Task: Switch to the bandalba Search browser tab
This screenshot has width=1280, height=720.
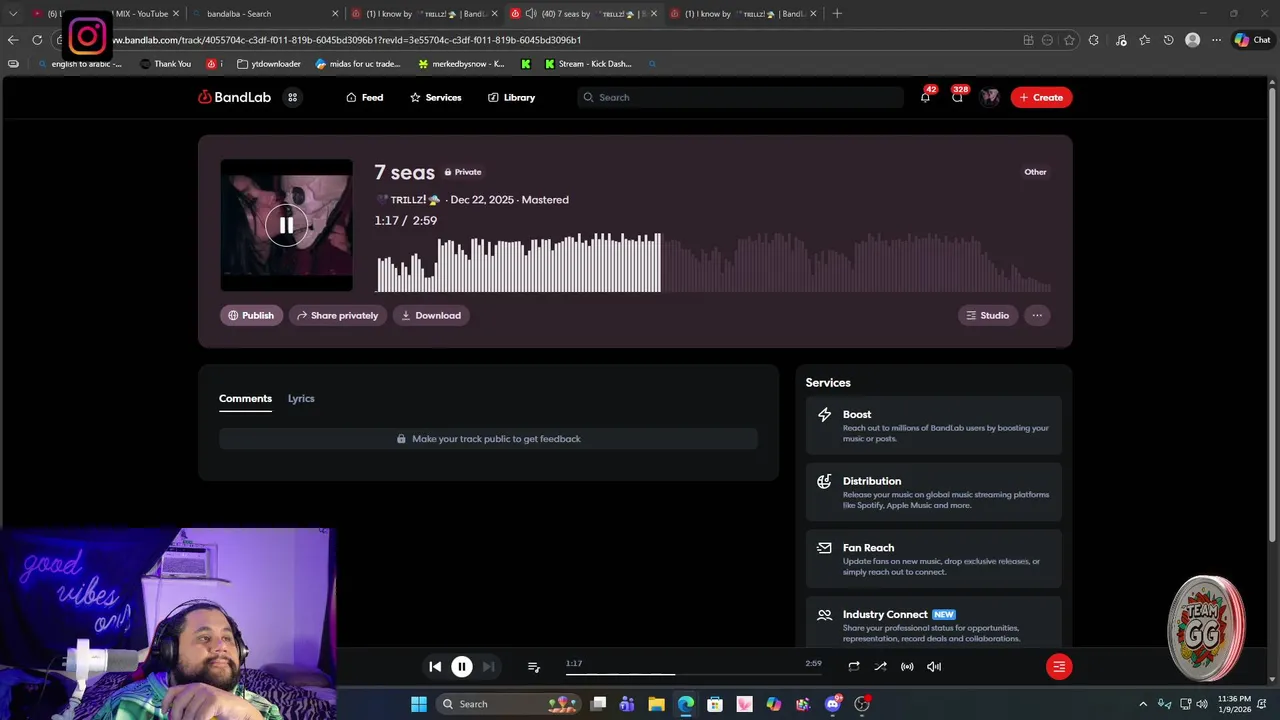Action: click(x=265, y=14)
